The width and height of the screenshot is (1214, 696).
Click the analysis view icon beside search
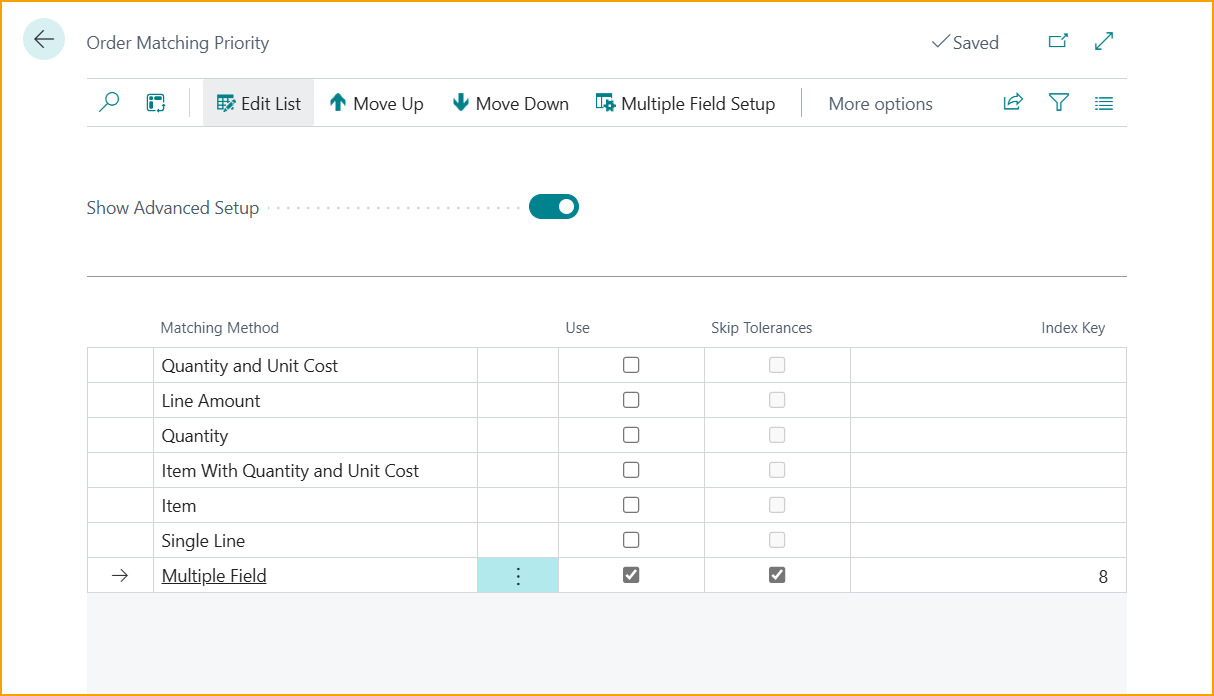point(156,103)
